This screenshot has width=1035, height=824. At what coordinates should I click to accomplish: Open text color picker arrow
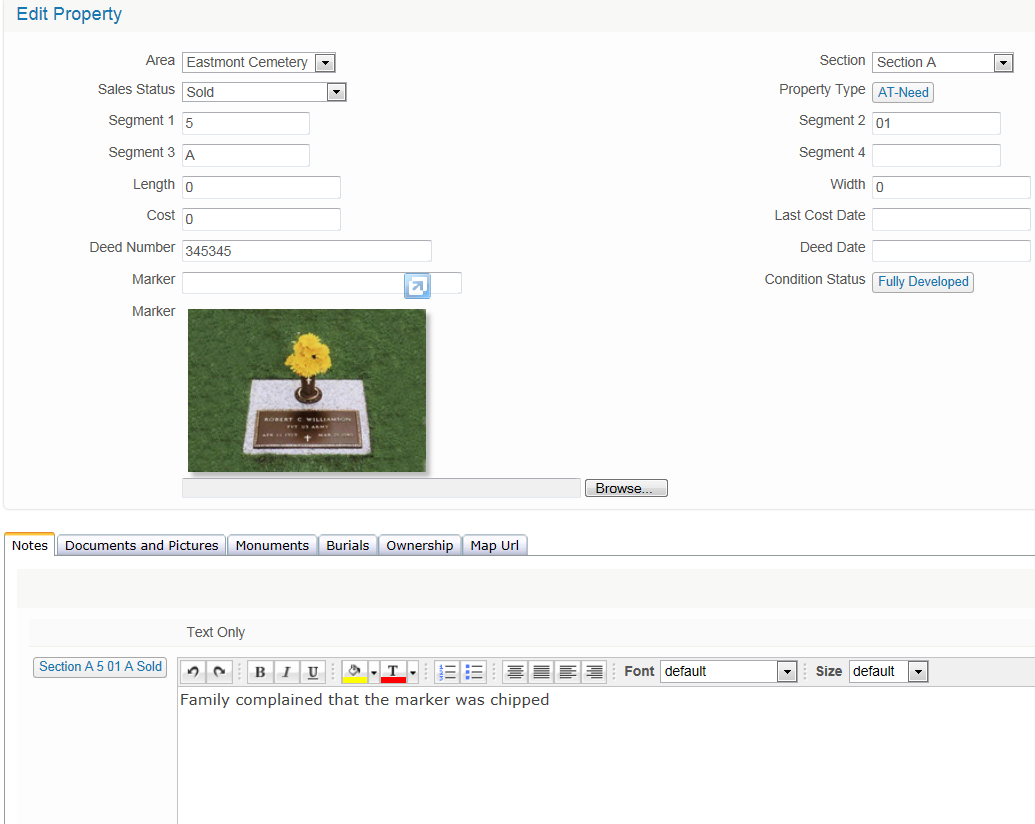tap(413, 672)
